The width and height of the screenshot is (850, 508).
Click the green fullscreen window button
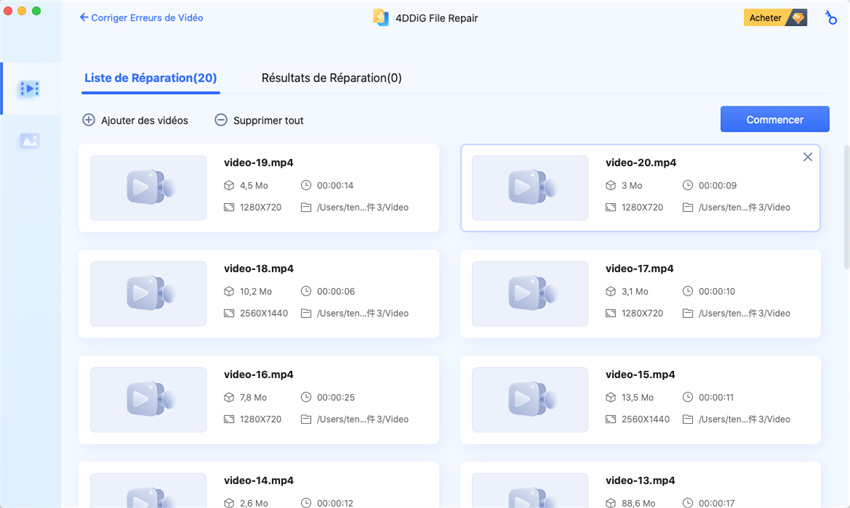point(36,11)
